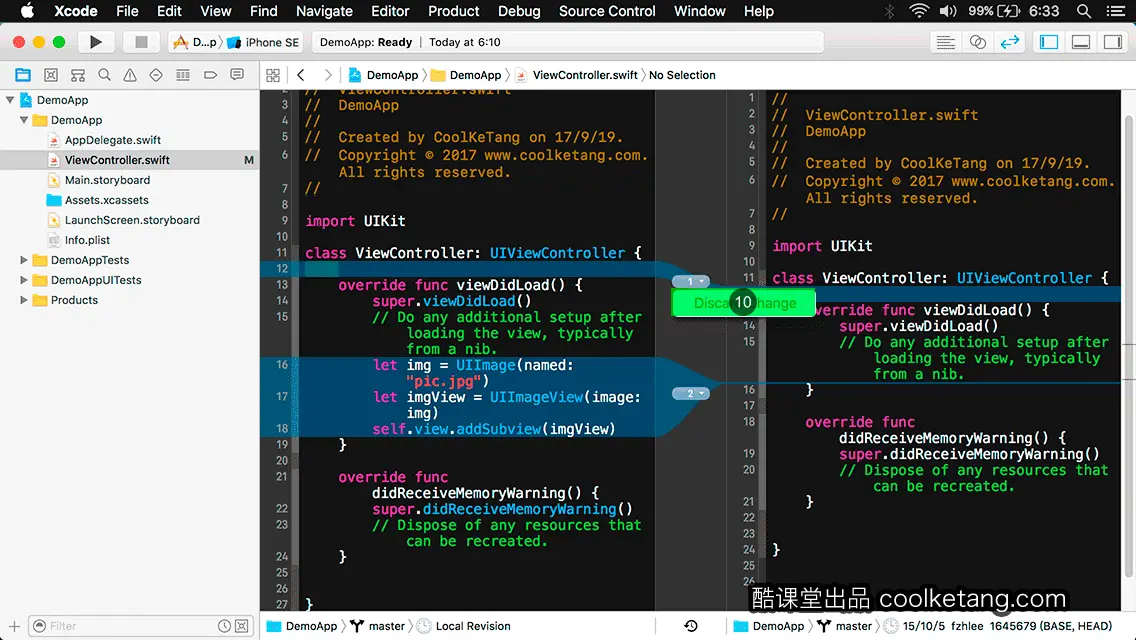The width and height of the screenshot is (1136, 640).
Task: Toggle the Debug area visibility
Action: pyautogui.click(x=1081, y=42)
